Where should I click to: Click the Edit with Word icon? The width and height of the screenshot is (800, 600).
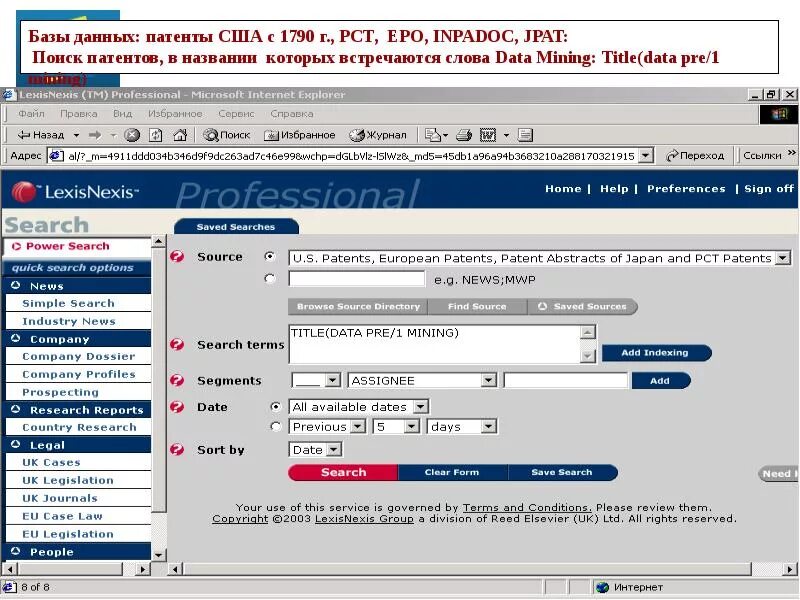(x=488, y=135)
